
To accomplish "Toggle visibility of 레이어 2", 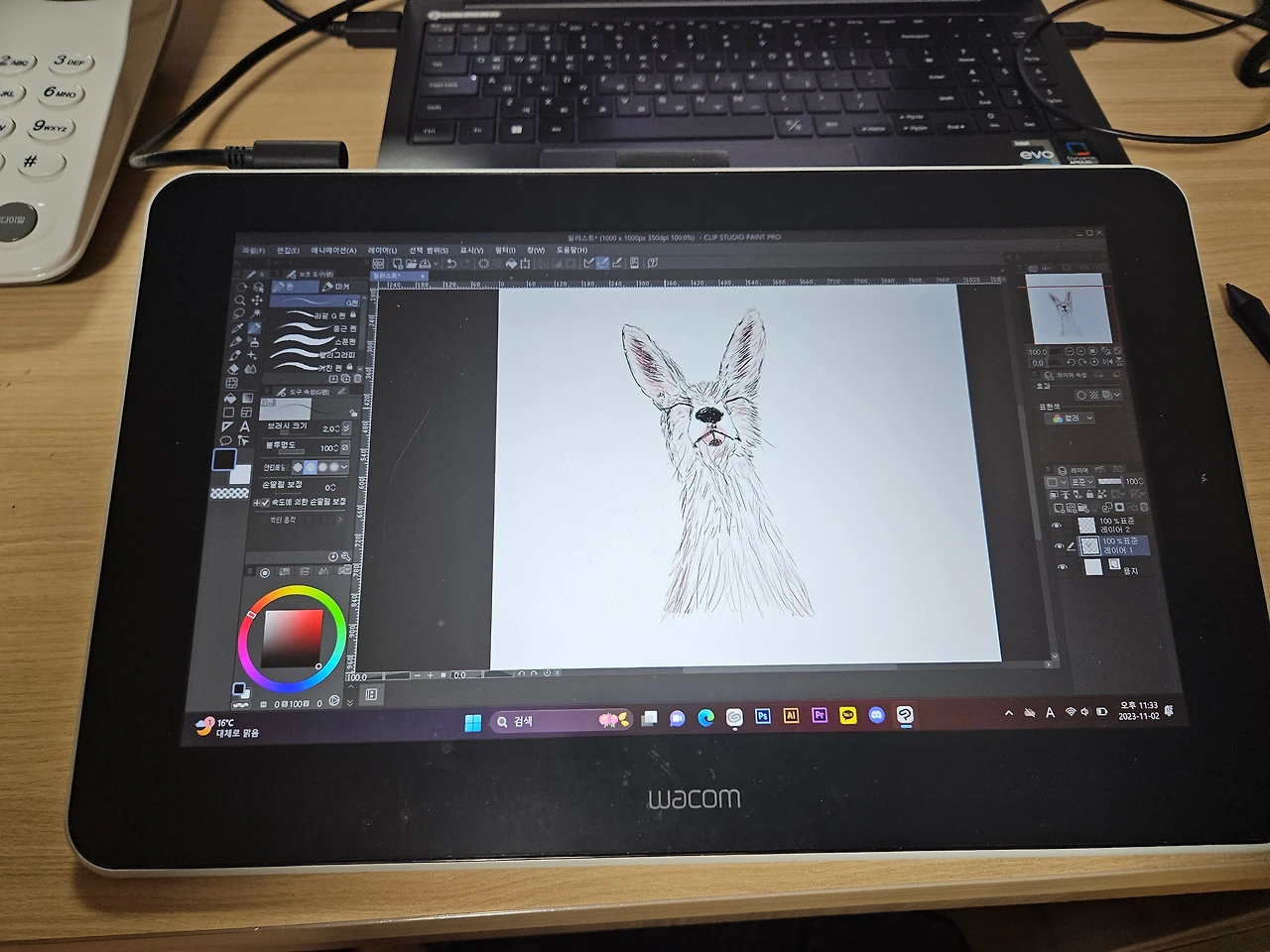I will pos(1057,526).
